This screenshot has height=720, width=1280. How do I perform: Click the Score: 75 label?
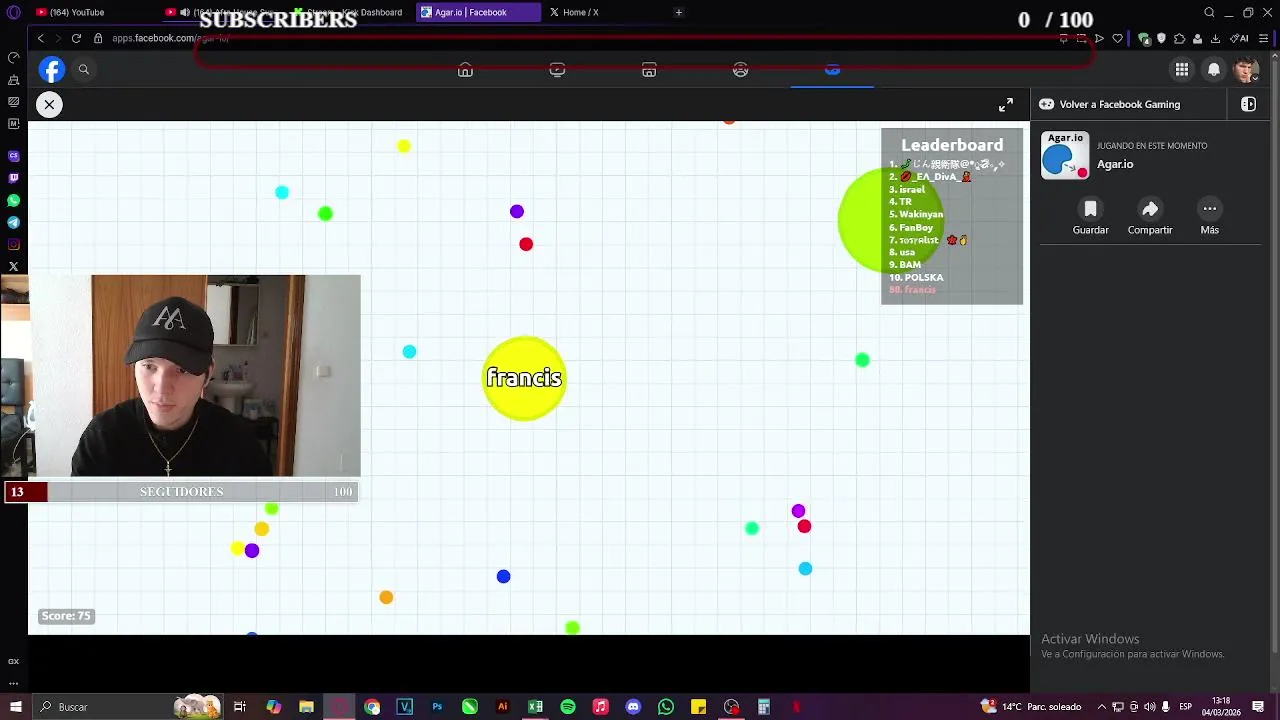[66, 616]
